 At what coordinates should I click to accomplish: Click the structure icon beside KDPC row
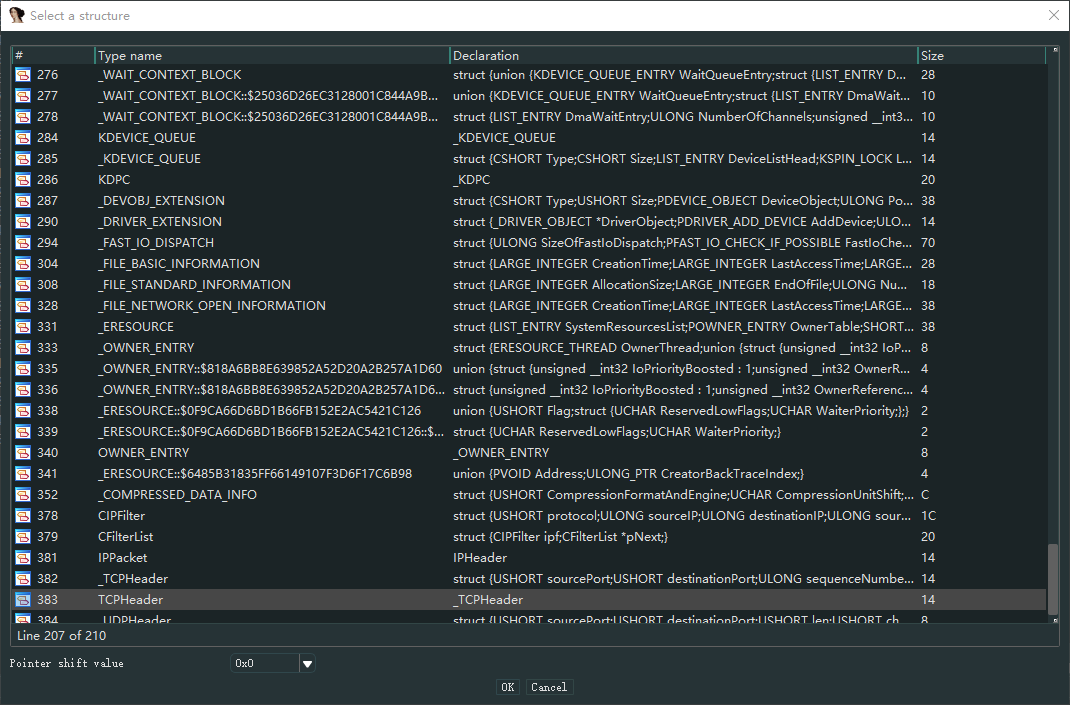point(23,180)
